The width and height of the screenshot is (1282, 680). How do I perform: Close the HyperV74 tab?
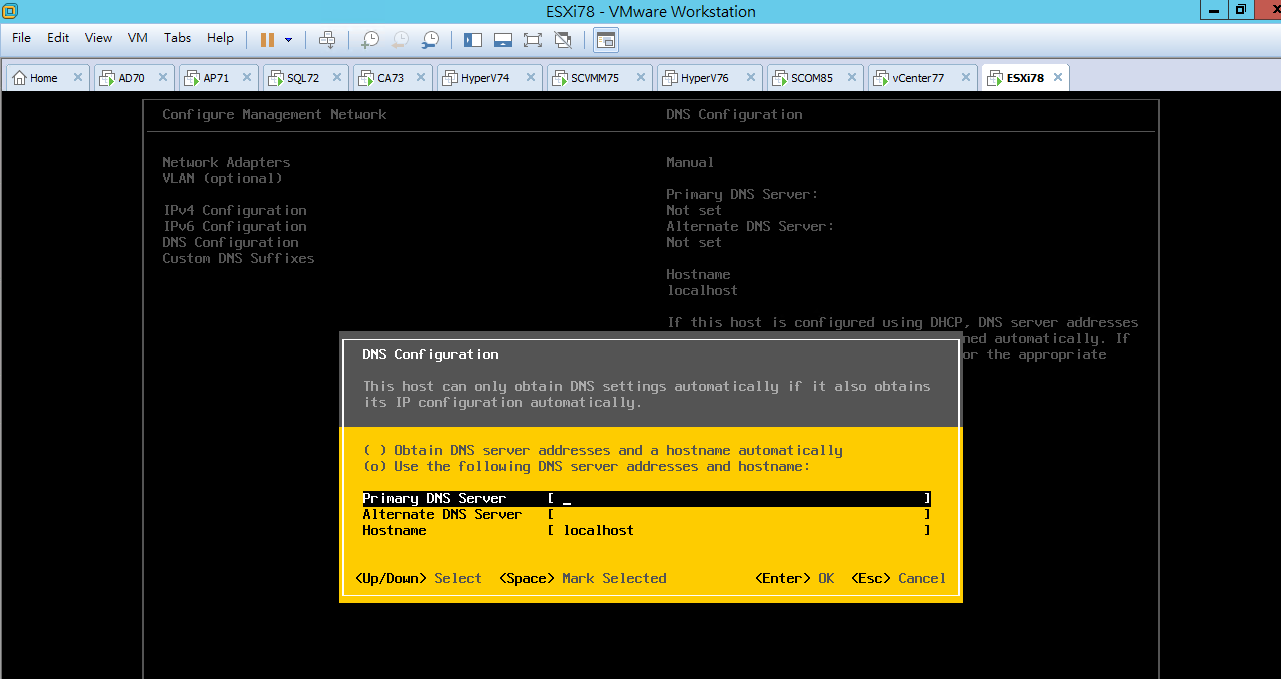click(530, 78)
